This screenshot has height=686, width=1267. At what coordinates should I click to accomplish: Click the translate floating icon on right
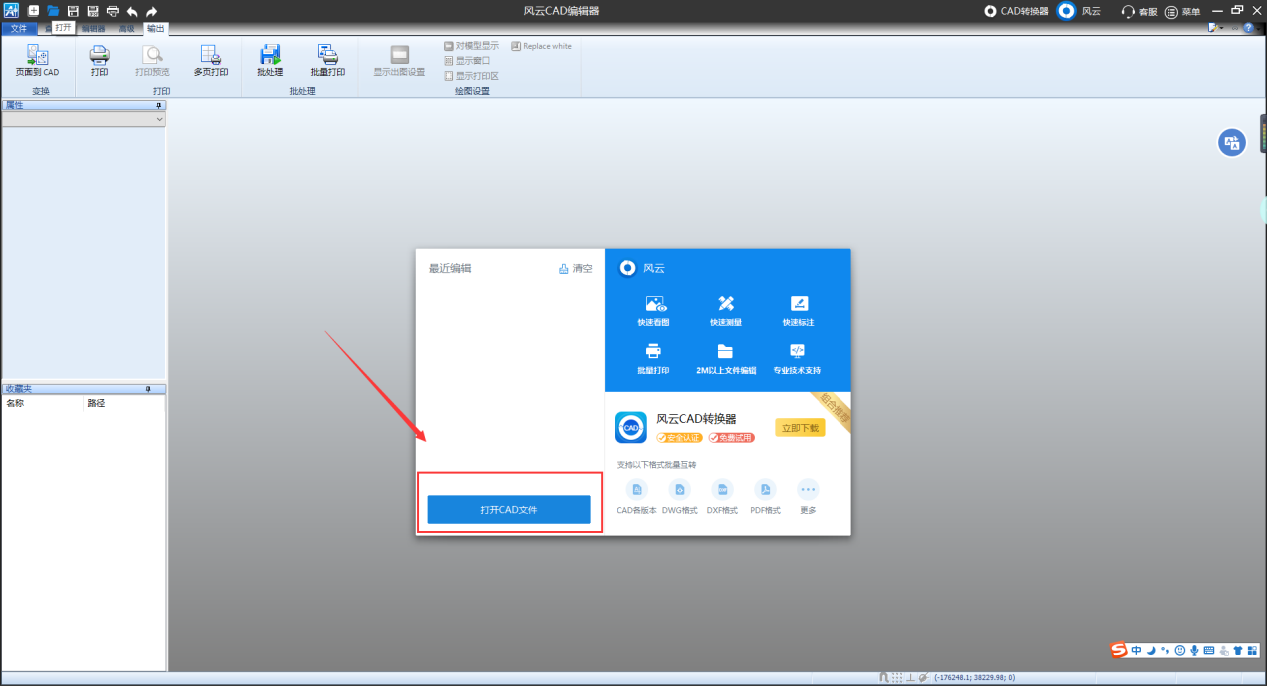(1232, 143)
